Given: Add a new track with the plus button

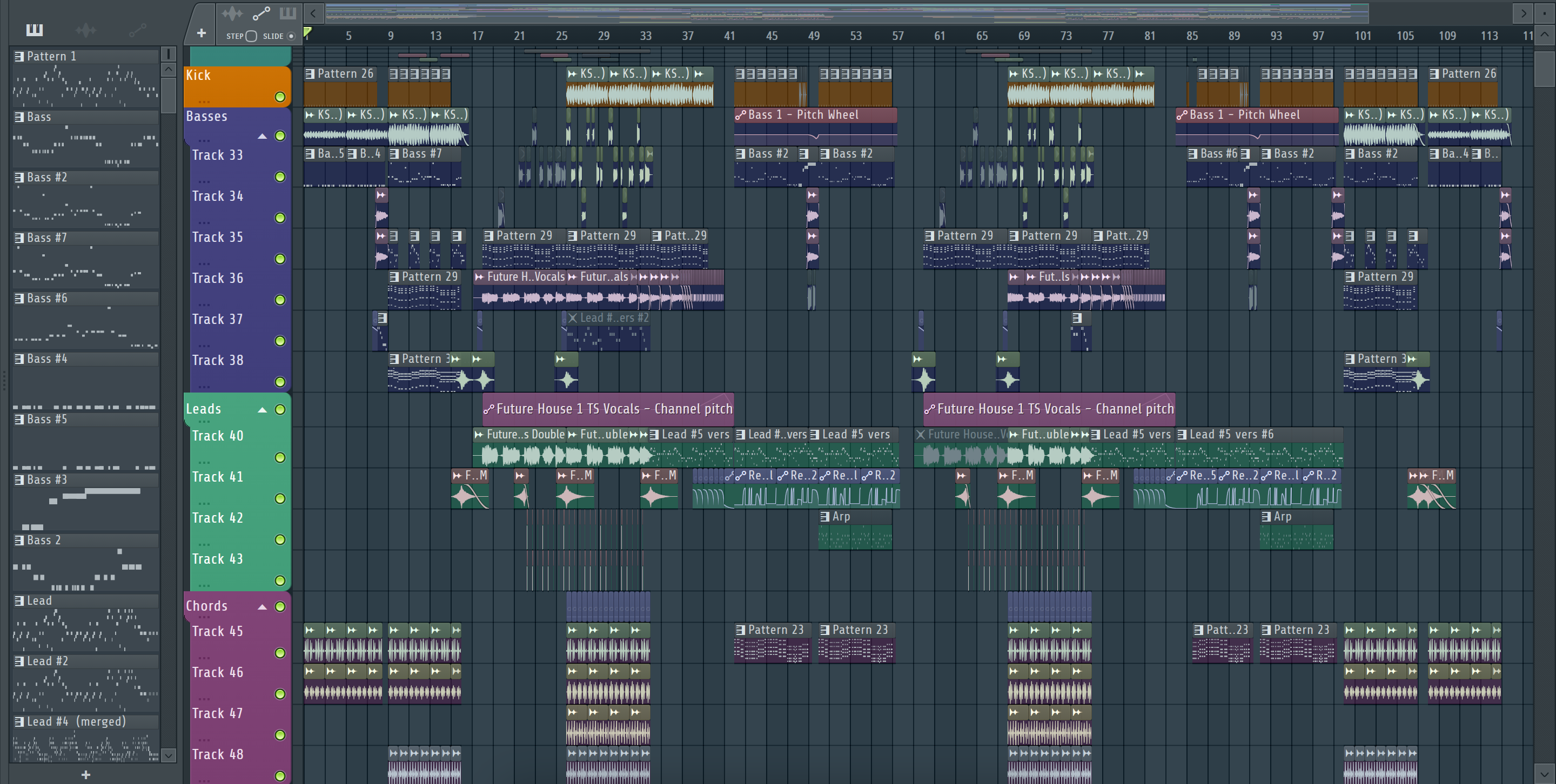Looking at the screenshot, I should [x=201, y=33].
